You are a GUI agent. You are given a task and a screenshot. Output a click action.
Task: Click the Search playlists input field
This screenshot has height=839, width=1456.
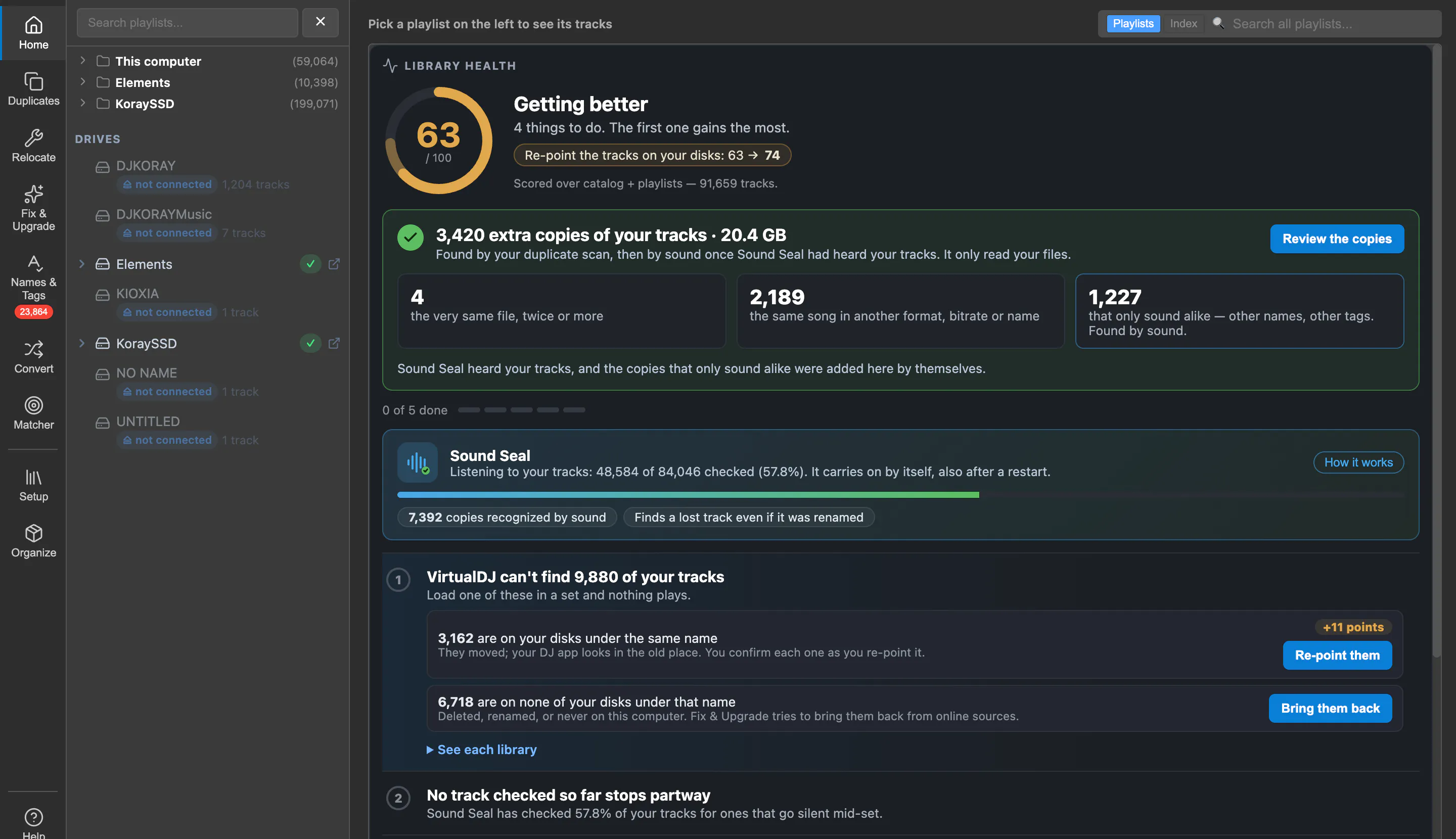coord(188,22)
